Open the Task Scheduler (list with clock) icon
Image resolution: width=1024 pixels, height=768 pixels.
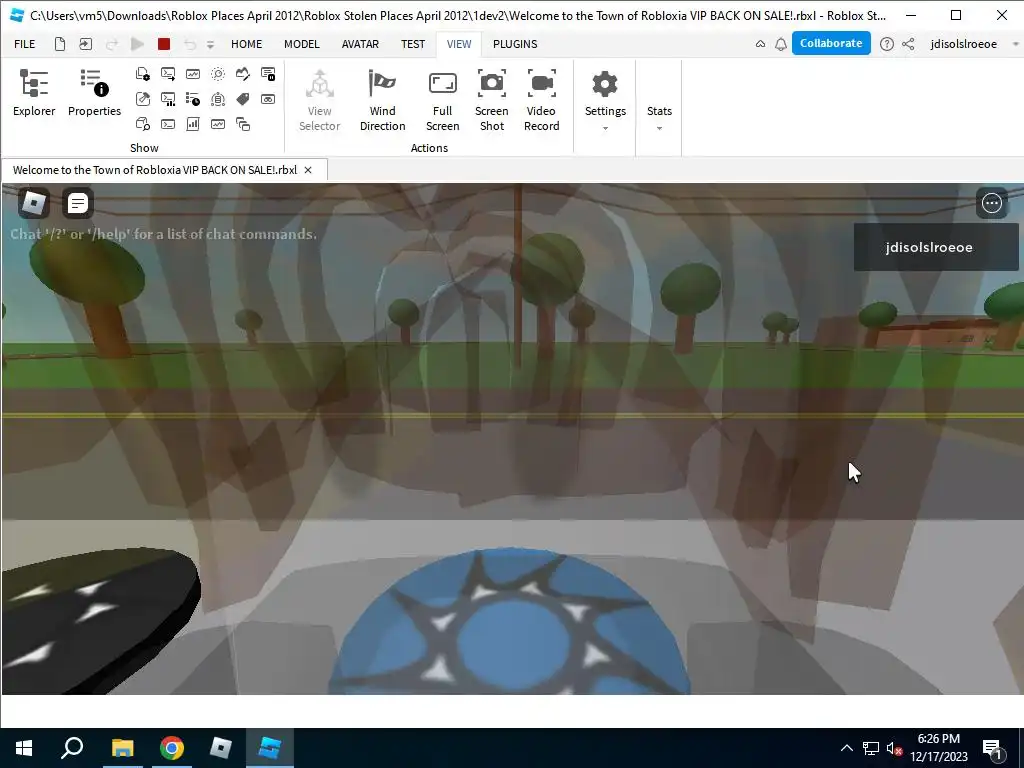click(193, 99)
